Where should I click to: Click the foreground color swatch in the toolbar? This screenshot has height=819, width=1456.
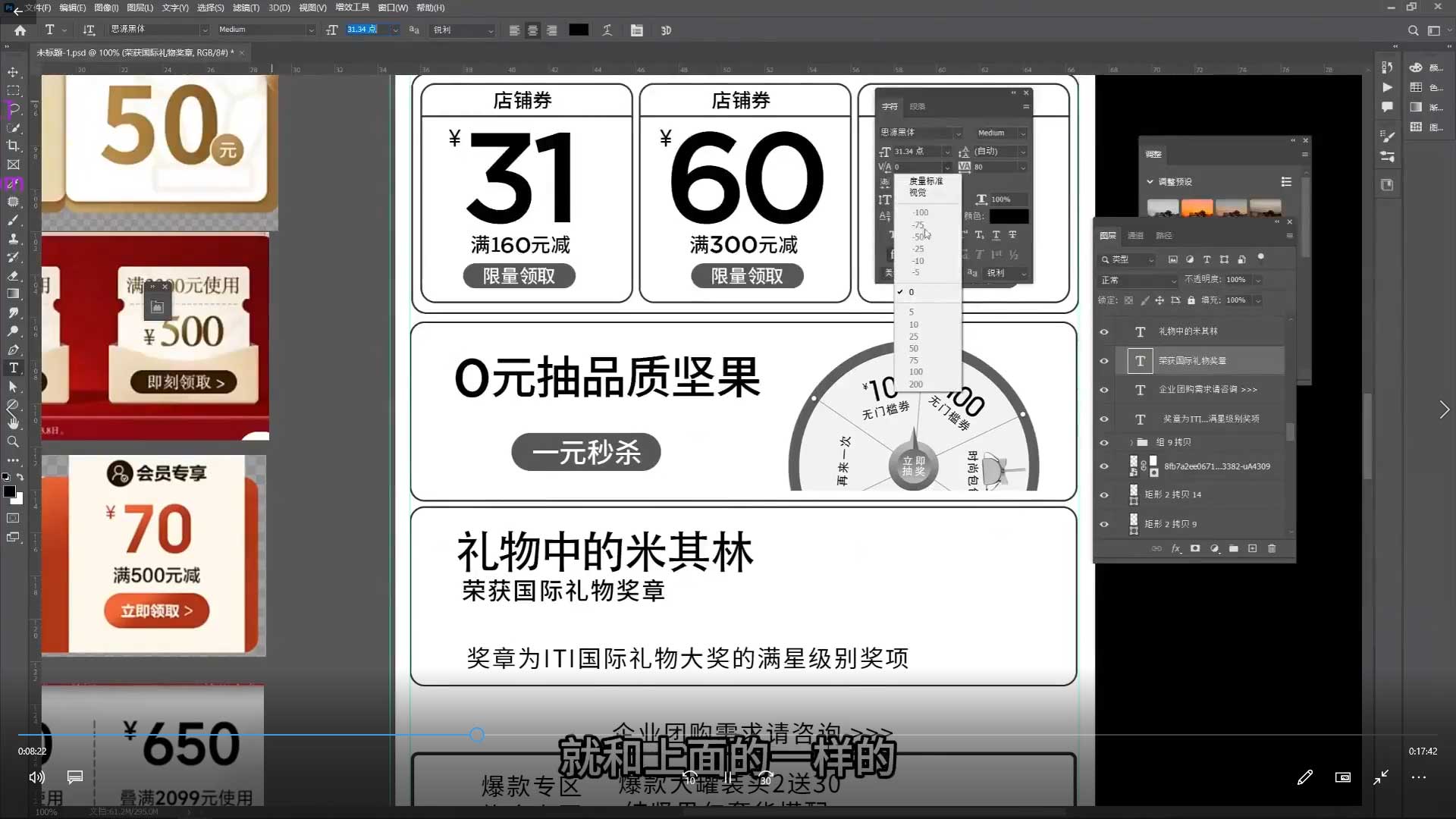coord(9,491)
